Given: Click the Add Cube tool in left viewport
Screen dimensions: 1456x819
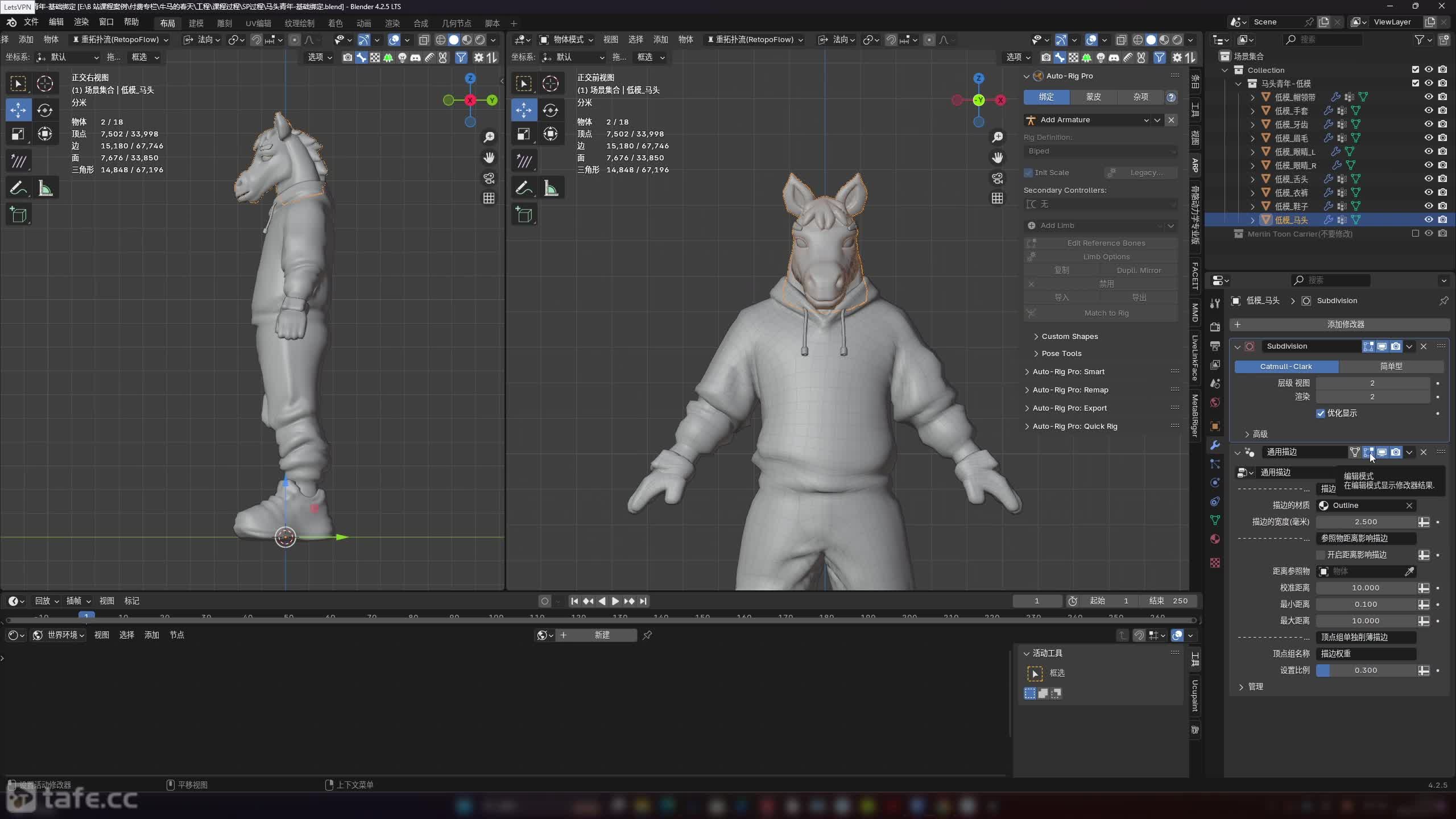Looking at the screenshot, I should (x=18, y=215).
